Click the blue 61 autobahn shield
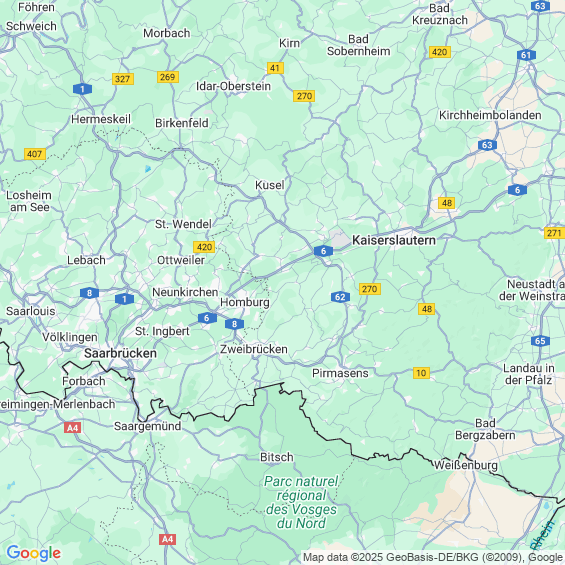This screenshot has width=565, height=565. click(526, 55)
